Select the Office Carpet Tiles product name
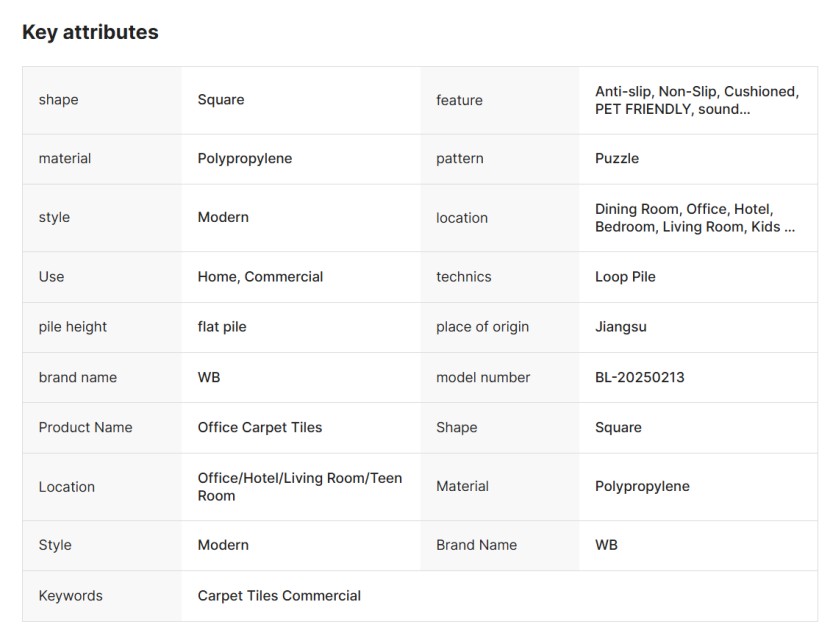The width and height of the screenshot is (830, 638). coord(260,427)
